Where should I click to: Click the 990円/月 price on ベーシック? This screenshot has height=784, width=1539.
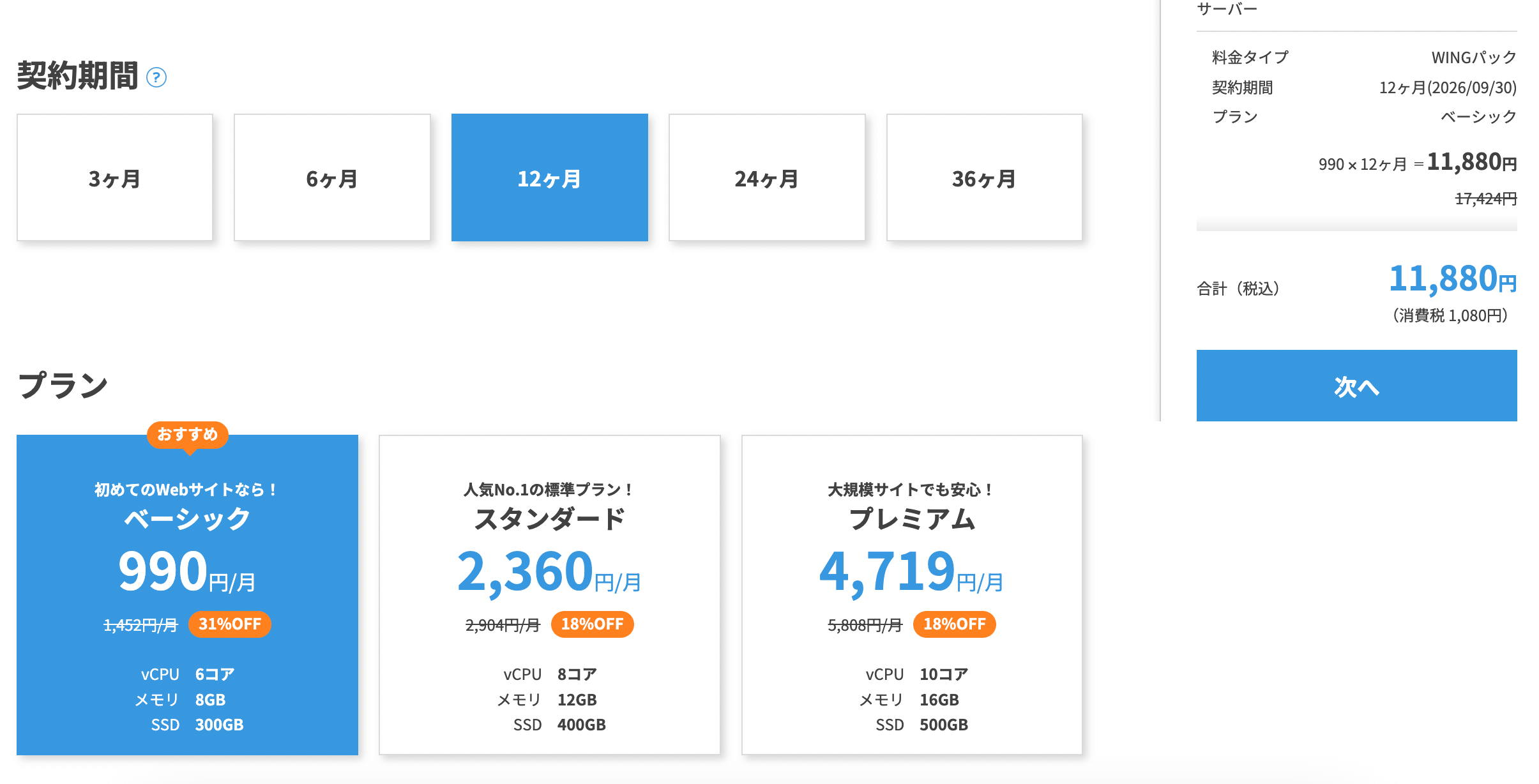point(187,571)
